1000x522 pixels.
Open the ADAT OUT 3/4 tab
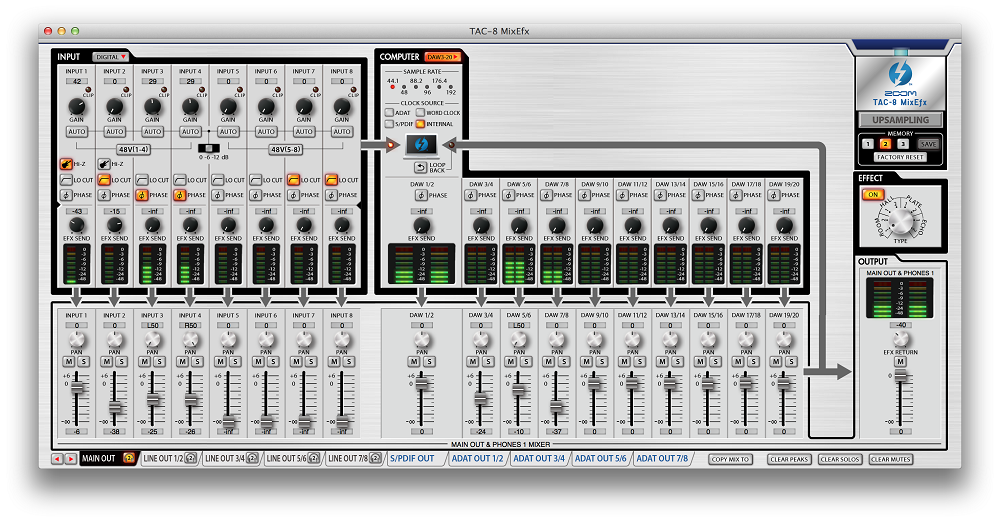538,459
